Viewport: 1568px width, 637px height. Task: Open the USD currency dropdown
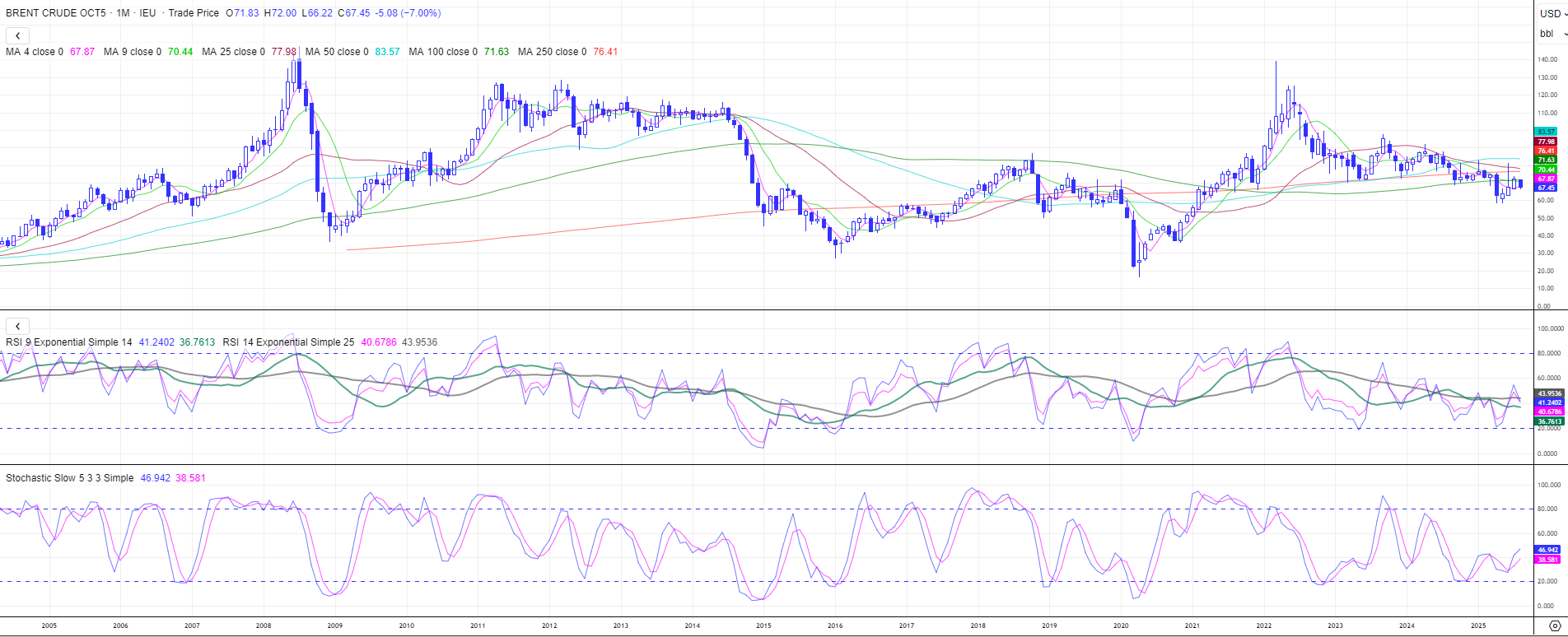tap(1550, 13)
